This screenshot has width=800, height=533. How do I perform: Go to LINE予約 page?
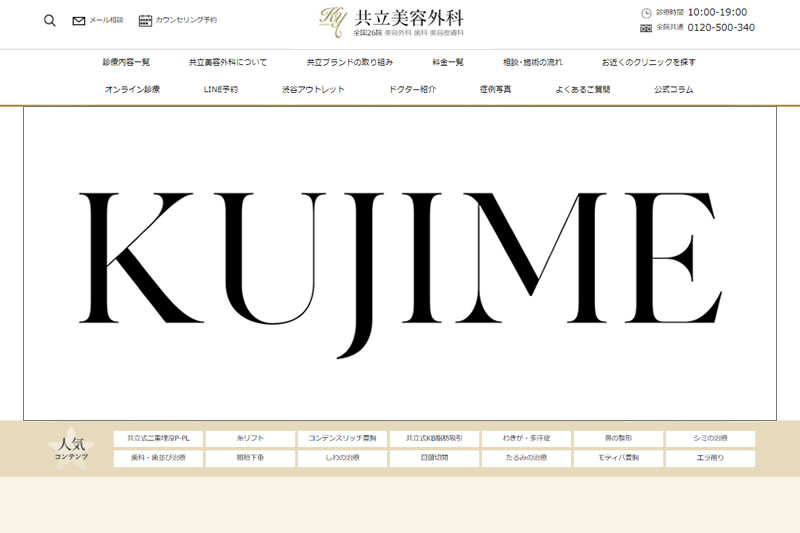point(220,89)
